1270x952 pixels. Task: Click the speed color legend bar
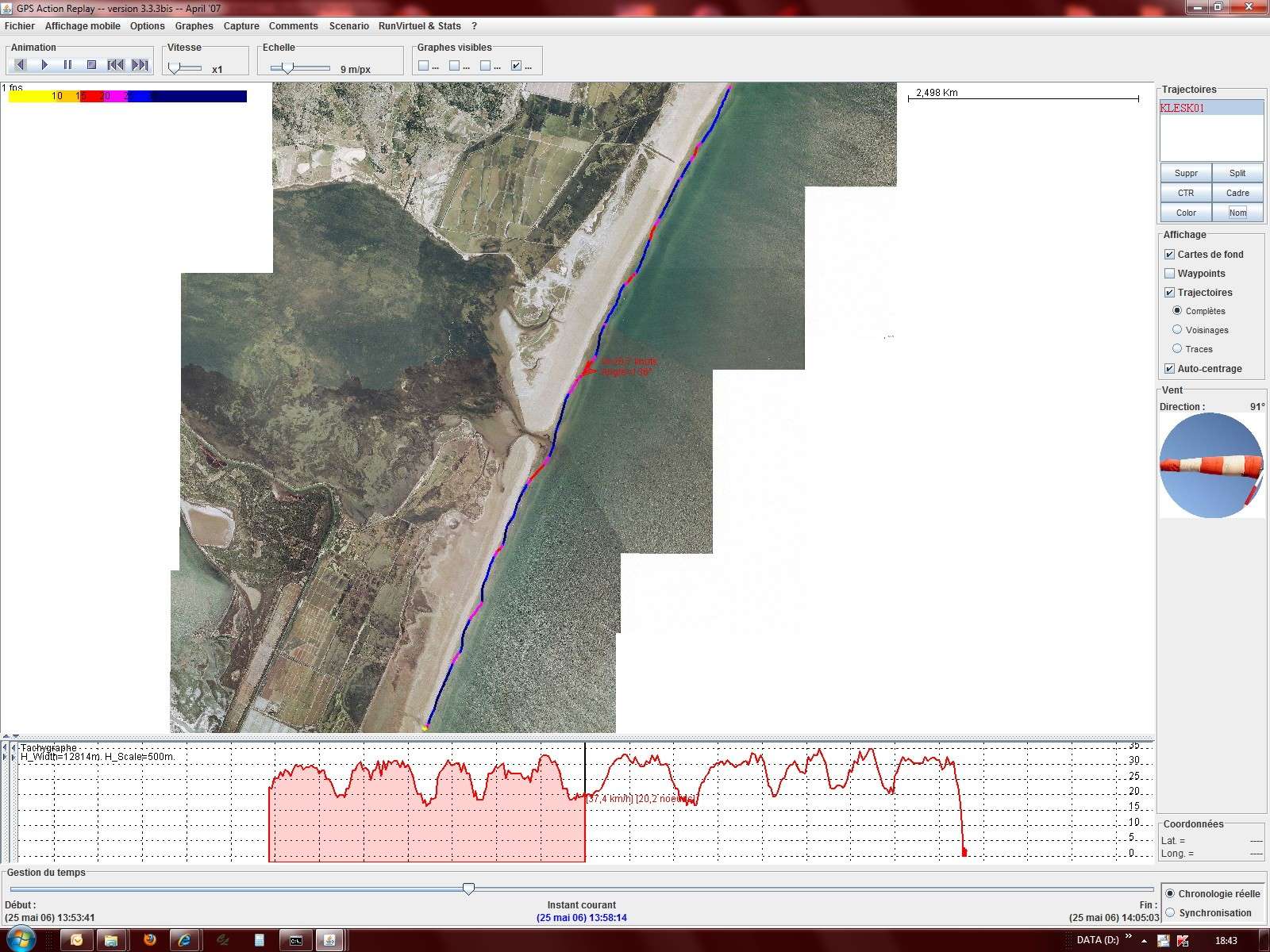pyautogui.click(x=127, y=96)
